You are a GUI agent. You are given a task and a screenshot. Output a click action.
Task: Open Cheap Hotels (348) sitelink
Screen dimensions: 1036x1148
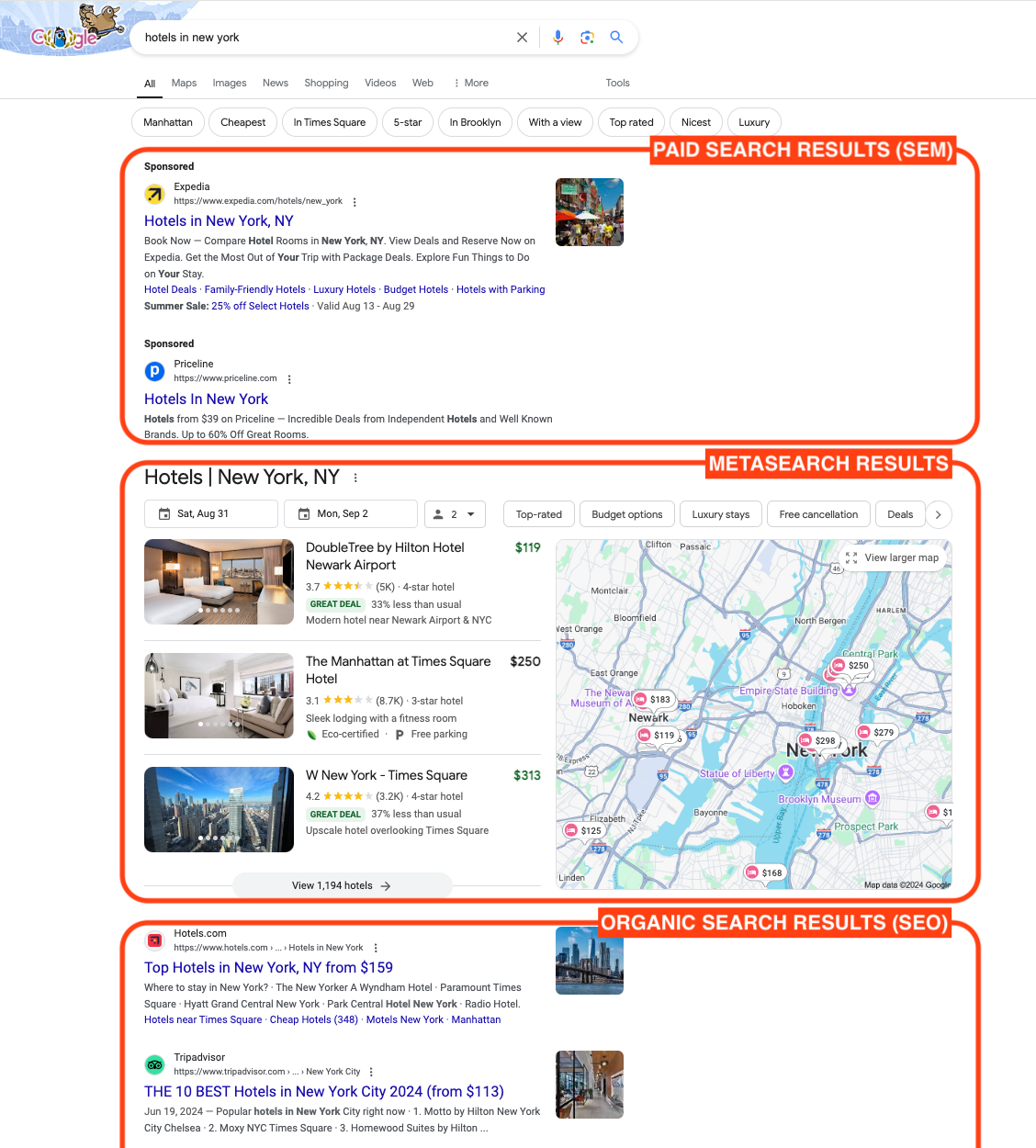[x=314, y=1019]
